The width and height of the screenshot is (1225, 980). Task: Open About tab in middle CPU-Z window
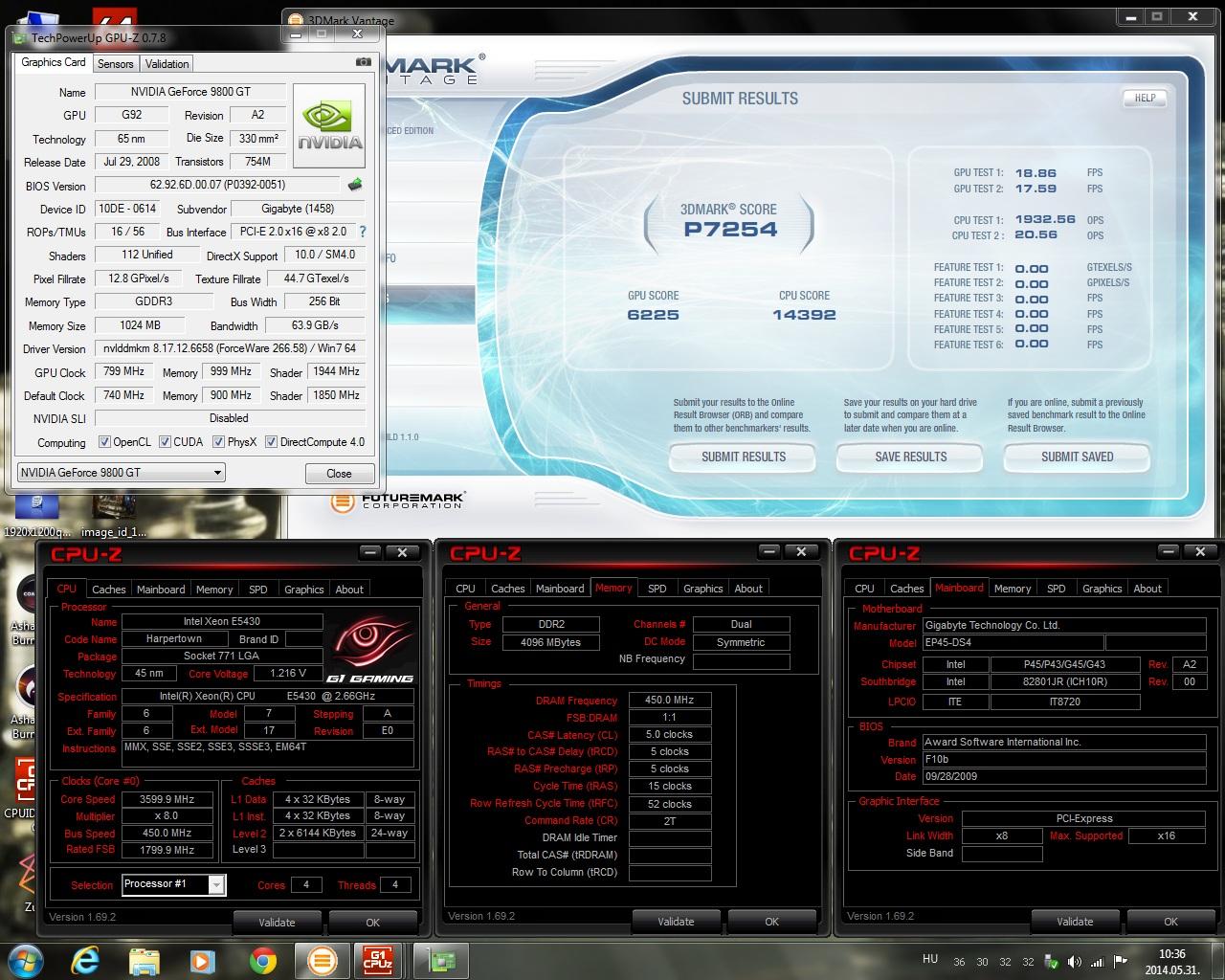point(748,589)
